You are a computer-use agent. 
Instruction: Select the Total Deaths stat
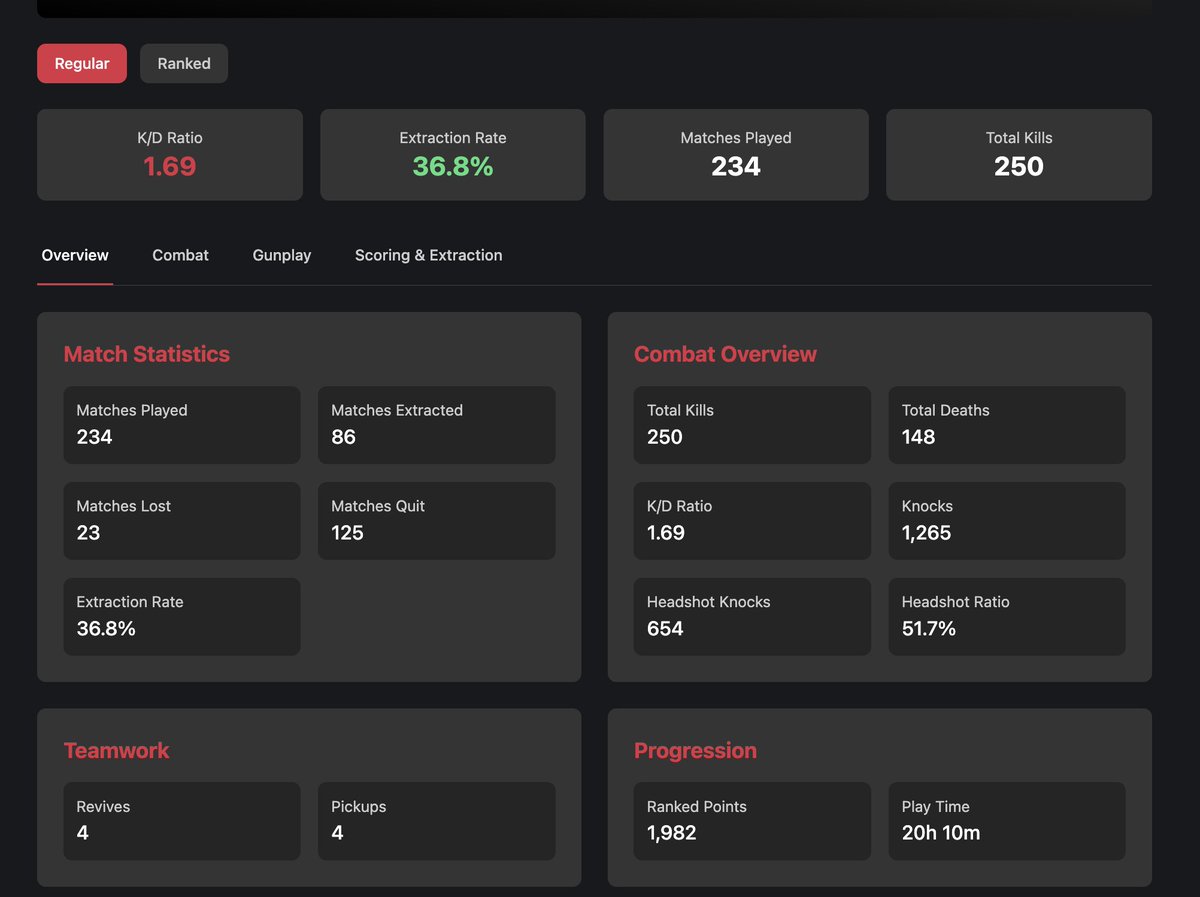pos(1007,425)
